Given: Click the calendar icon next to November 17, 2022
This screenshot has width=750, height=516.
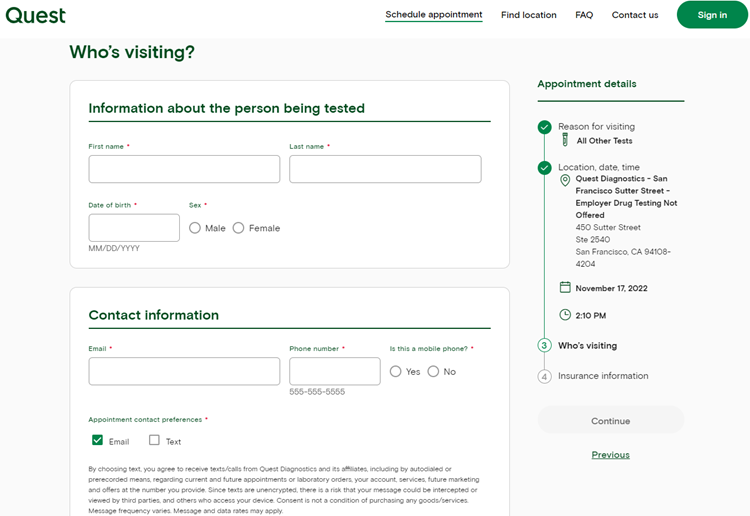Looking at the screenshot, I should pos(565,287).
